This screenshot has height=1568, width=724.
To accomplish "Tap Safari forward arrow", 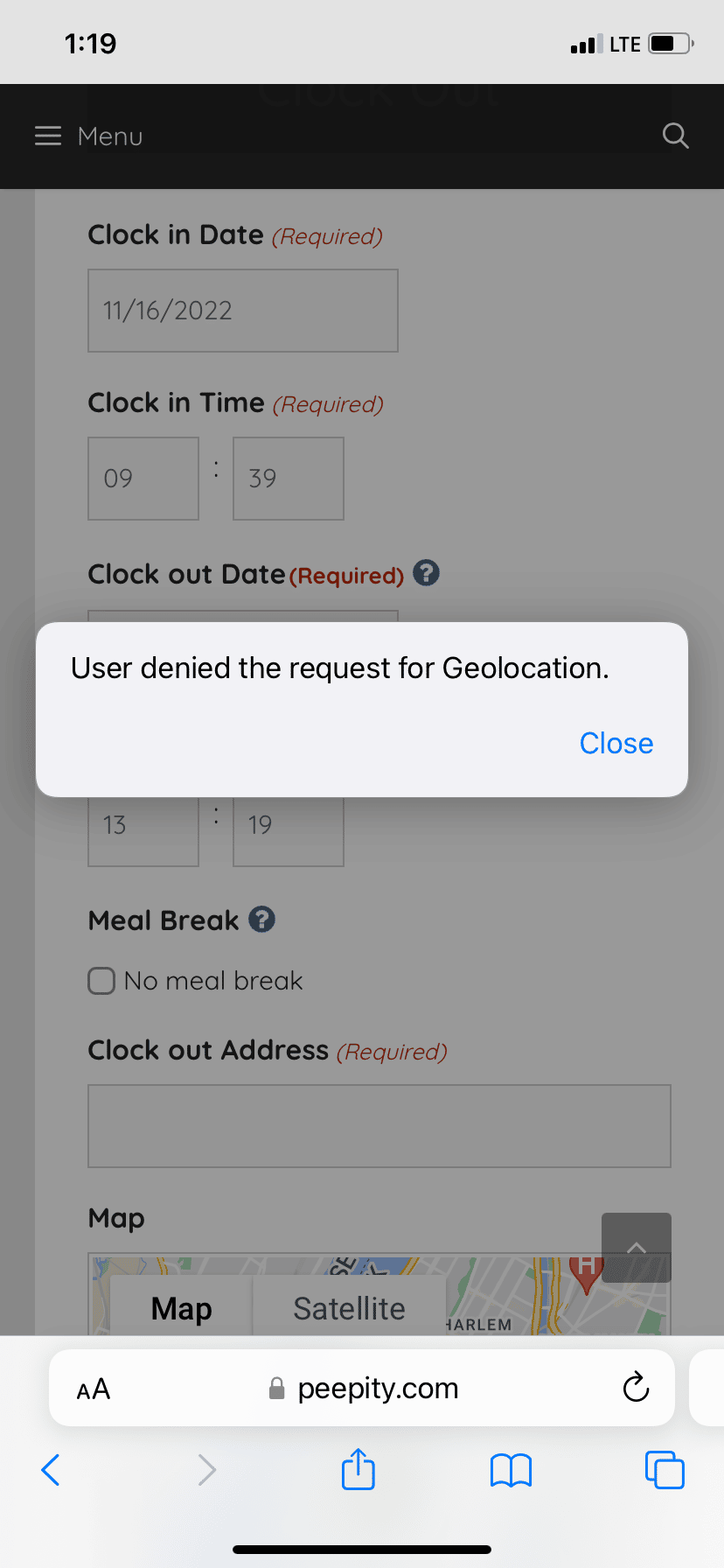I will [x=206, y=1469].
